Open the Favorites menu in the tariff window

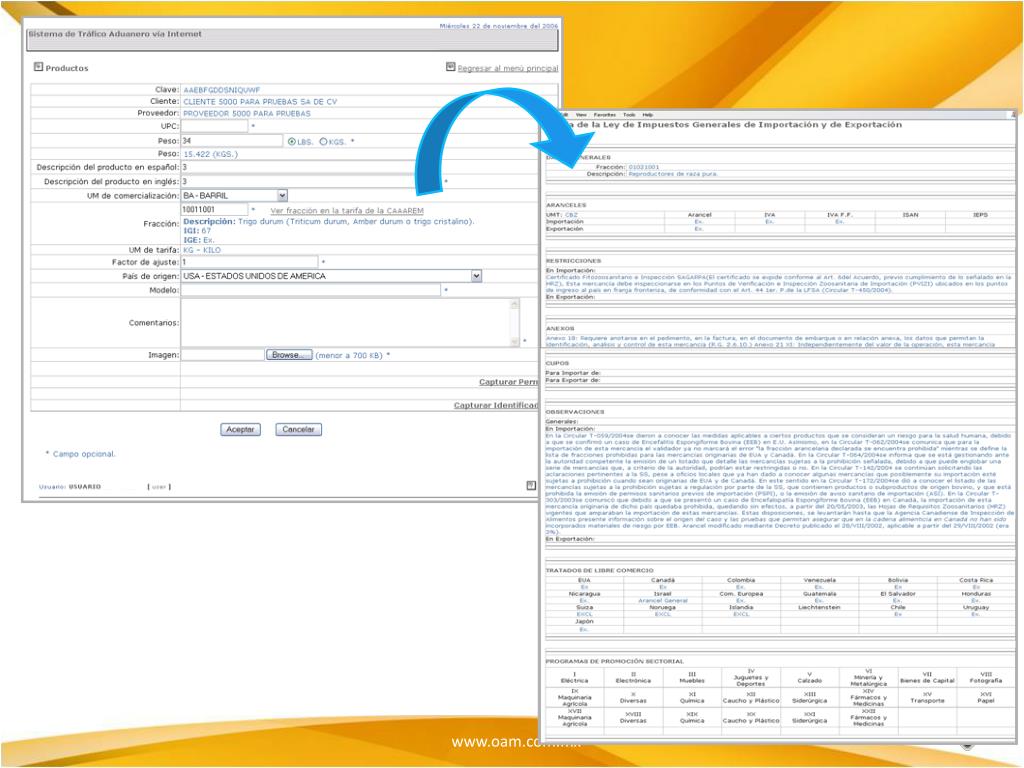(605, 114)
